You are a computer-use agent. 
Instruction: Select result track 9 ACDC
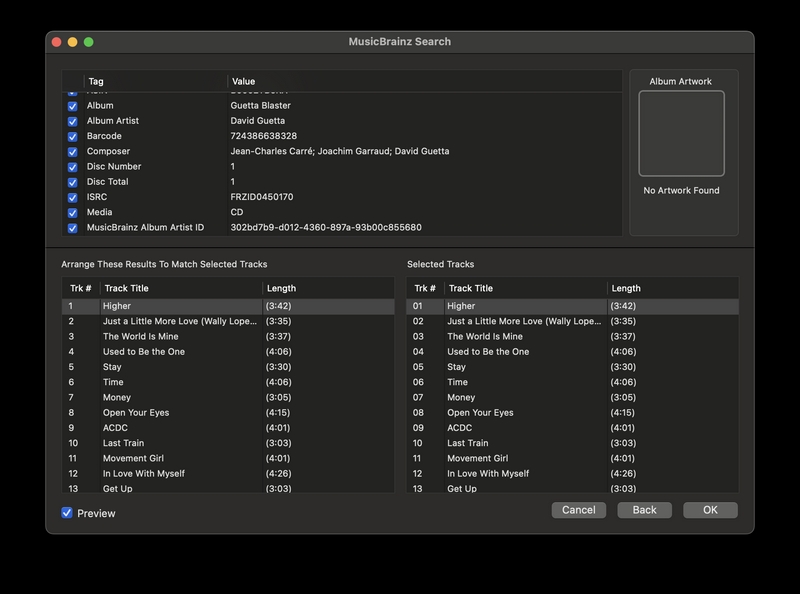coord(228,428)
